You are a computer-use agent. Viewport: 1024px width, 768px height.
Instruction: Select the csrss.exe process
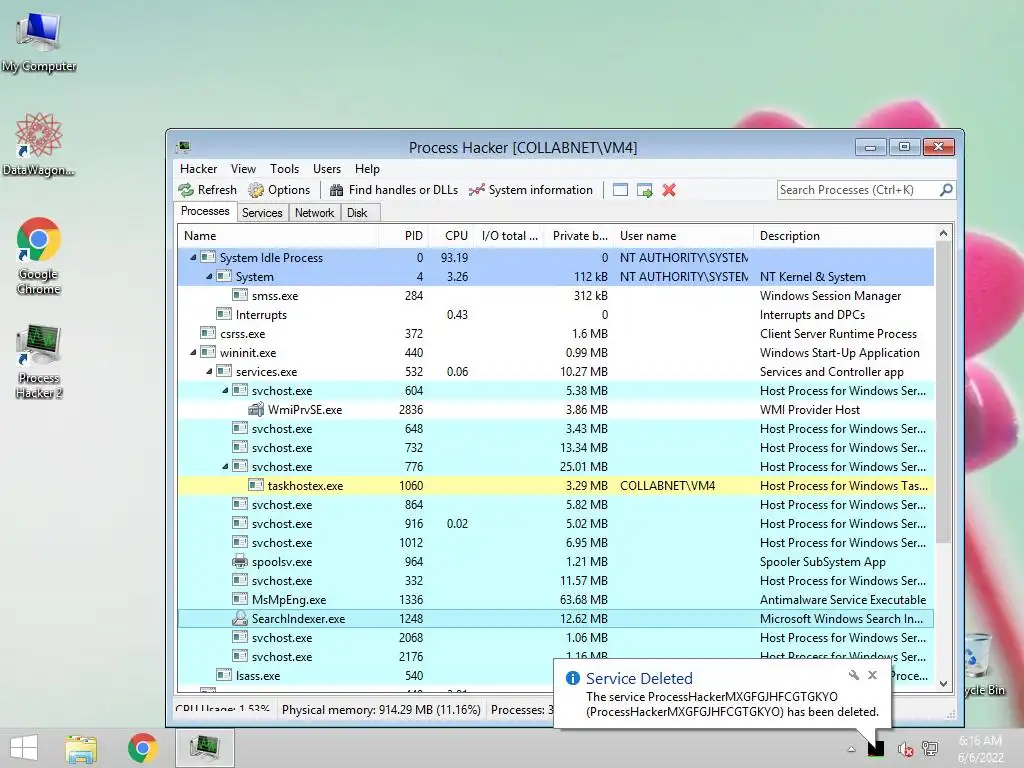tap(555, 334)
